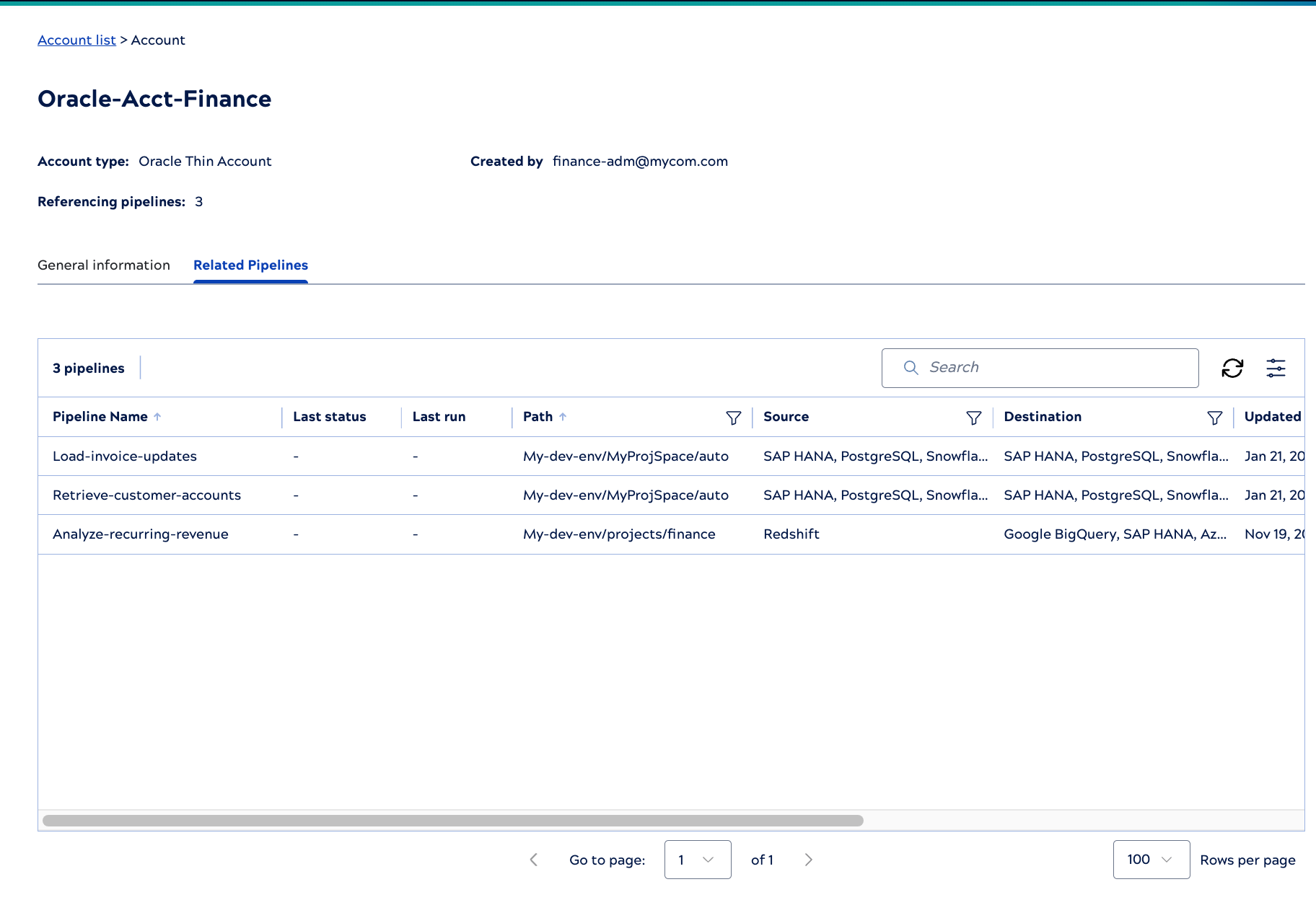Open the table column settings icon
Viewport: 1316px width, 900px height.
point(1276,368)
